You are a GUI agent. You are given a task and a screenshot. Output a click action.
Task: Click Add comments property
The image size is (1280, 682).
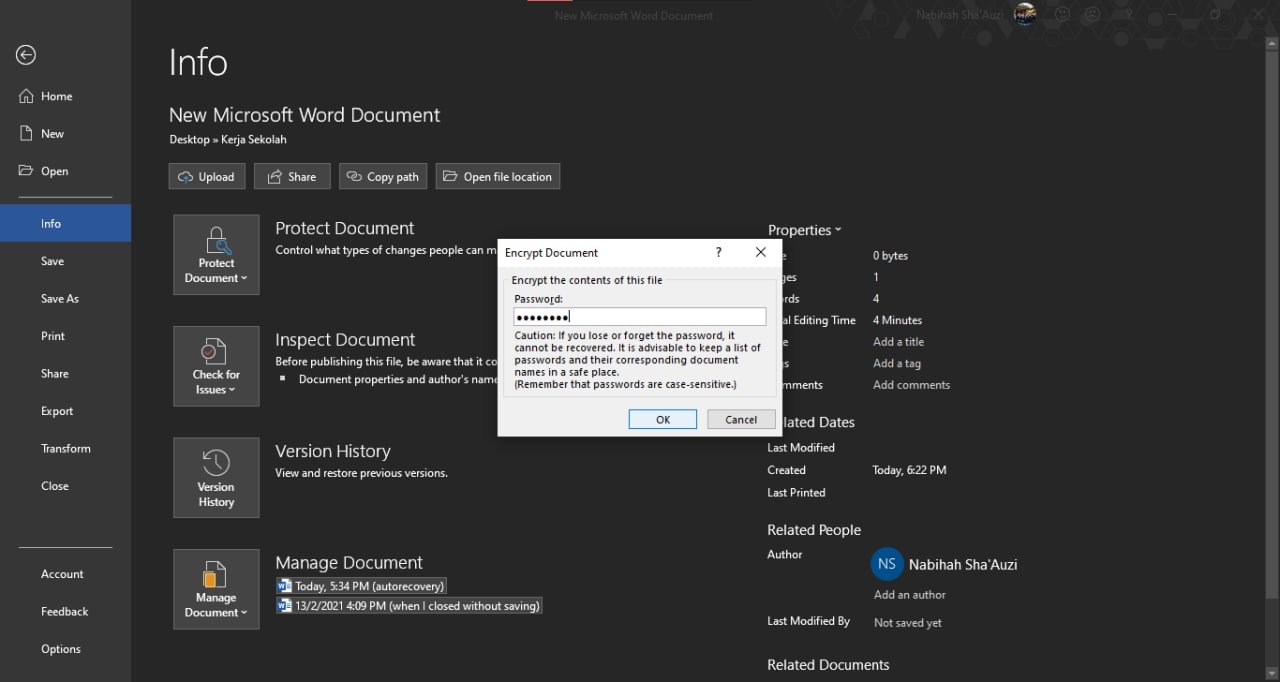coord(912,385)
